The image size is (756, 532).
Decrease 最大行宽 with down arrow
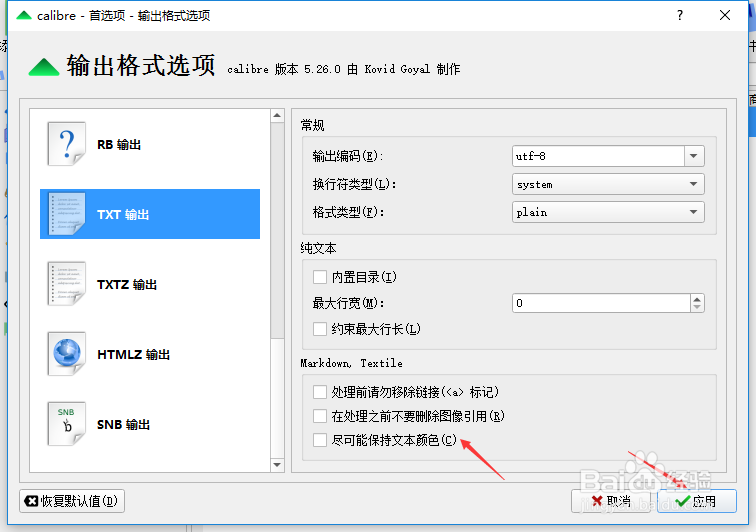697,308
